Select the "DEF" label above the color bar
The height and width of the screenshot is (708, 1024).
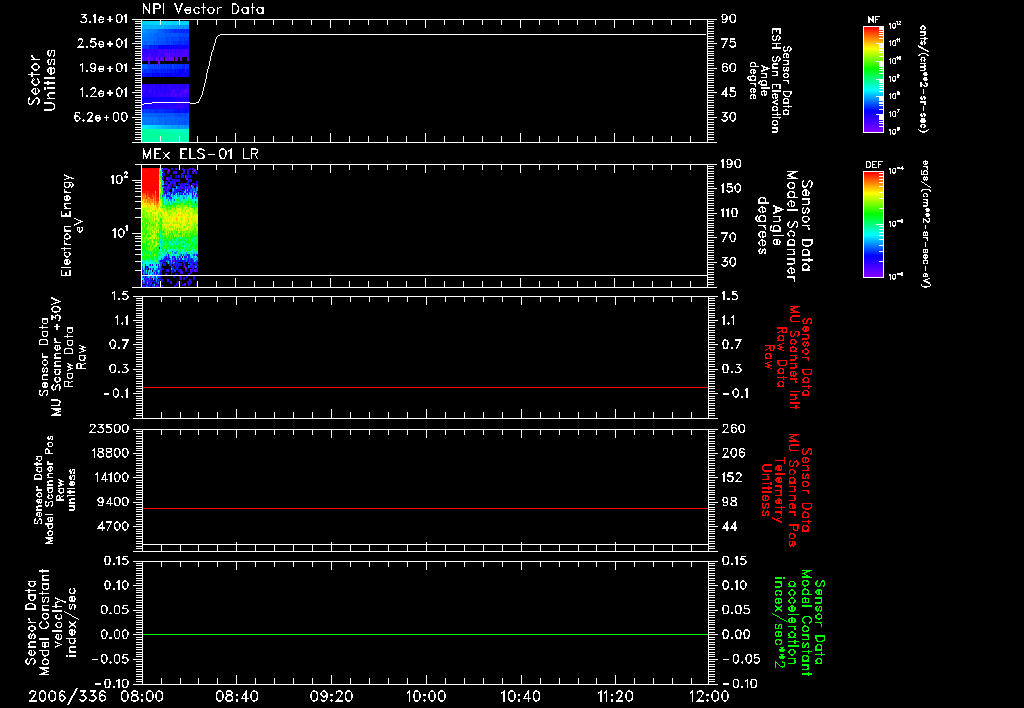click(874, 165)
